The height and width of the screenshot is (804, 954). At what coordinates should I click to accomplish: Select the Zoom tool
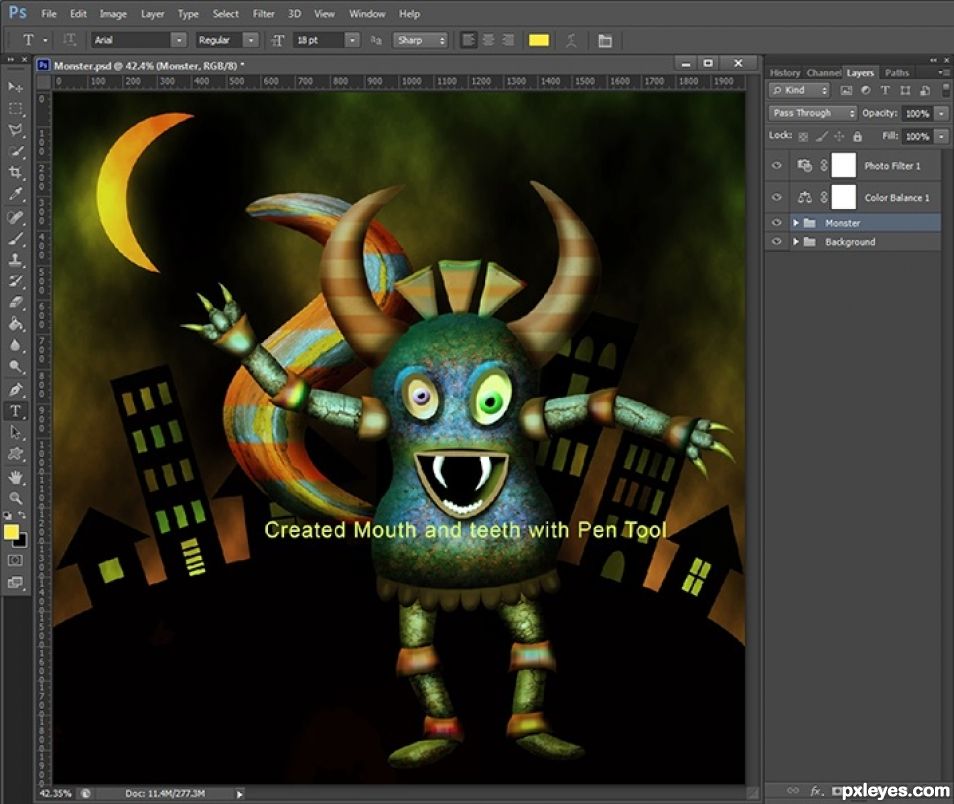(x=15, y=498)
